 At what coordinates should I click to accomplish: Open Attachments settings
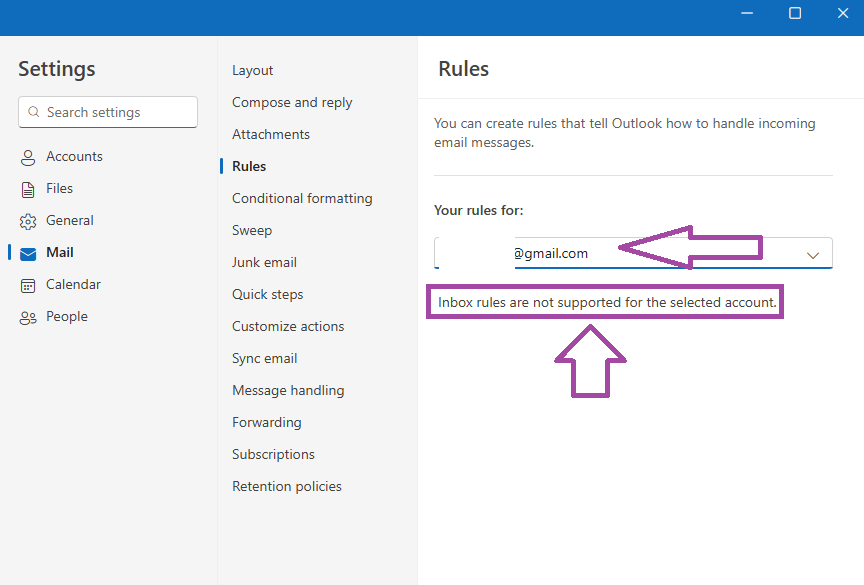[271, 134]
